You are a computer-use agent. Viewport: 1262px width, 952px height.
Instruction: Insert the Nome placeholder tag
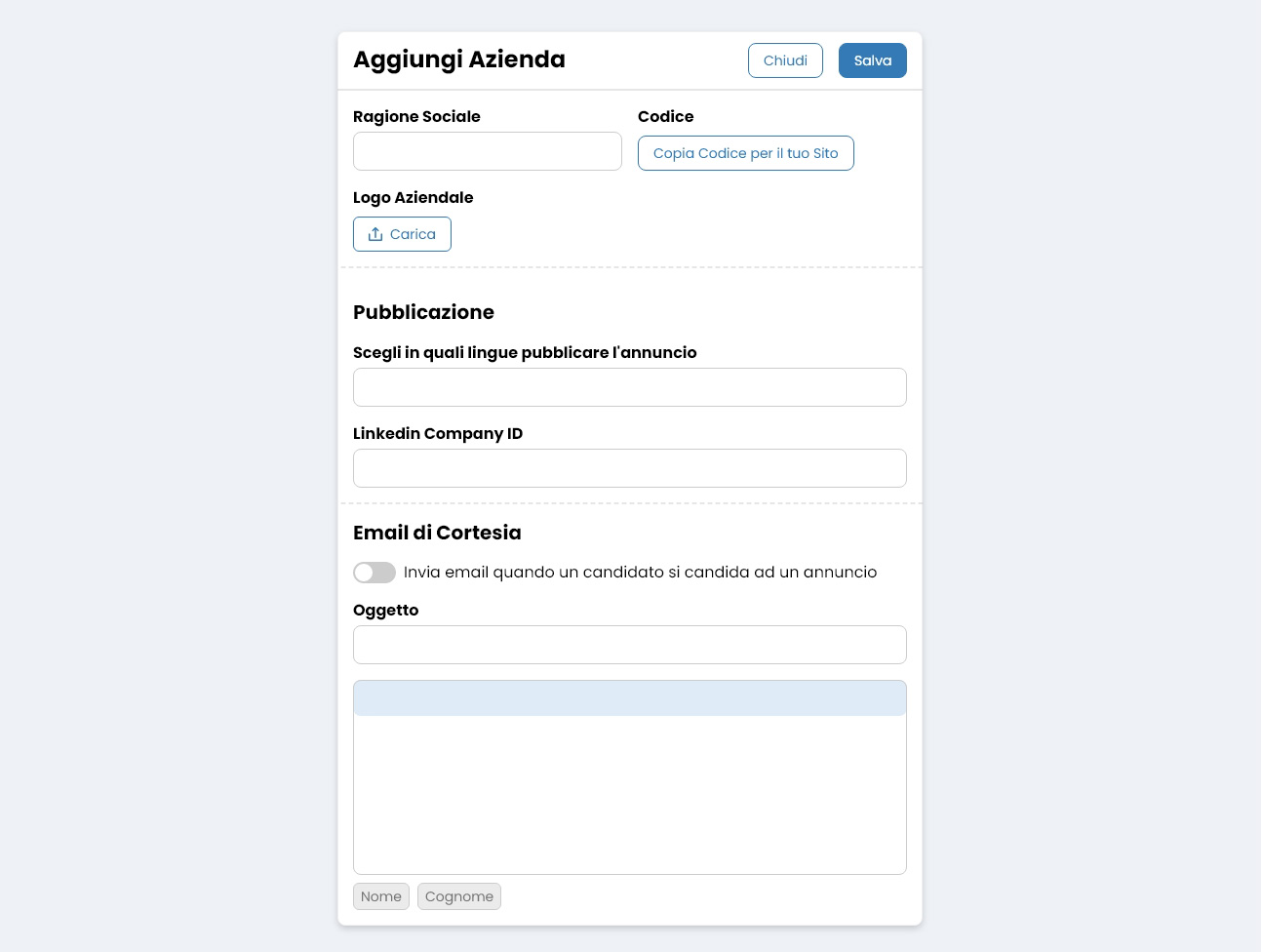(x=380, y=896)
